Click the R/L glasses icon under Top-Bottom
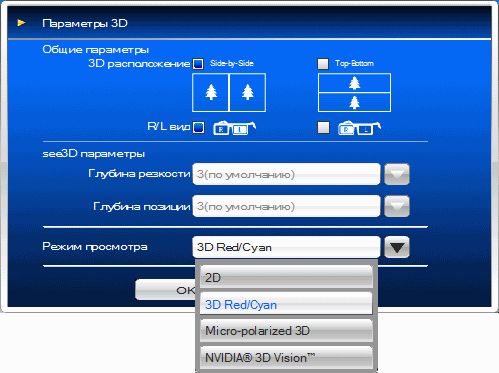The image size is (499, 373). point(359,128)
